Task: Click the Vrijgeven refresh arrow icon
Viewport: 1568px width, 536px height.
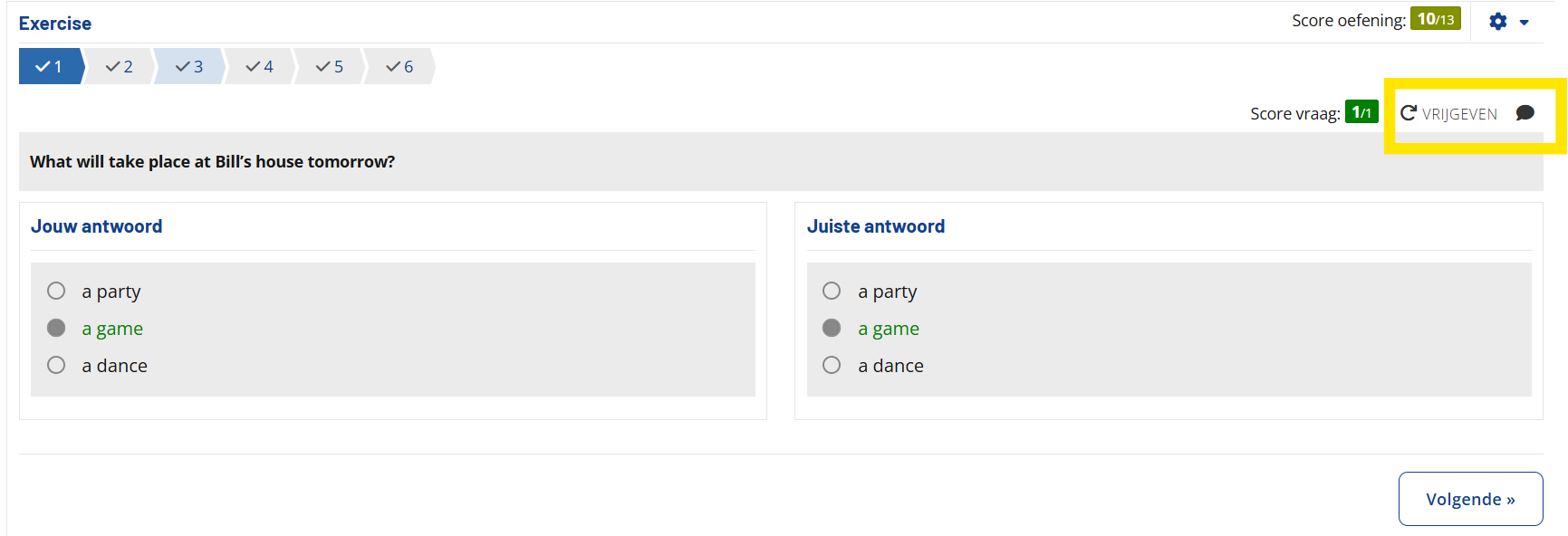Action: (x=1409, y=113)
